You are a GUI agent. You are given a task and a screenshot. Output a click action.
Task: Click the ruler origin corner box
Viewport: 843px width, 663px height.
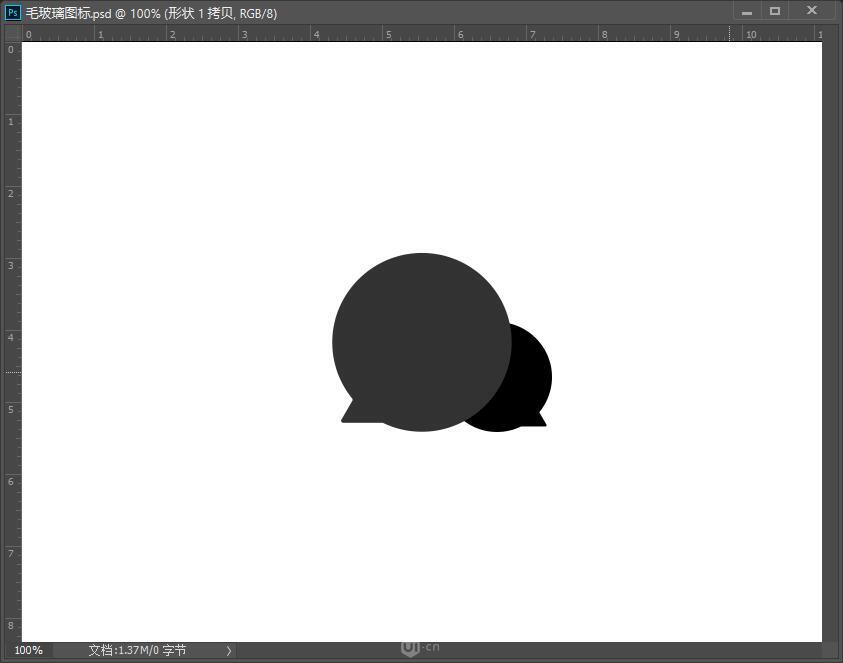(10, 33)
